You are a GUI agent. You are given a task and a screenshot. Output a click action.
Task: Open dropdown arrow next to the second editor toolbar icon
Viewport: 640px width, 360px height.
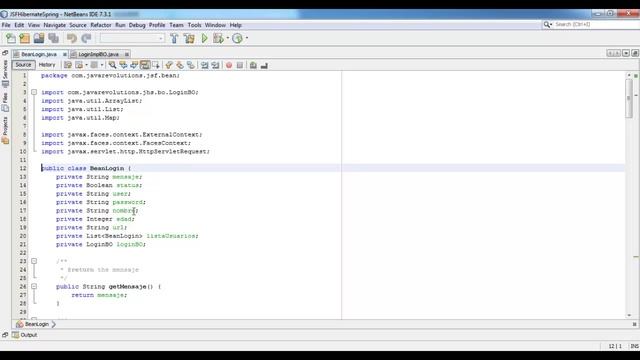(87, 65)
